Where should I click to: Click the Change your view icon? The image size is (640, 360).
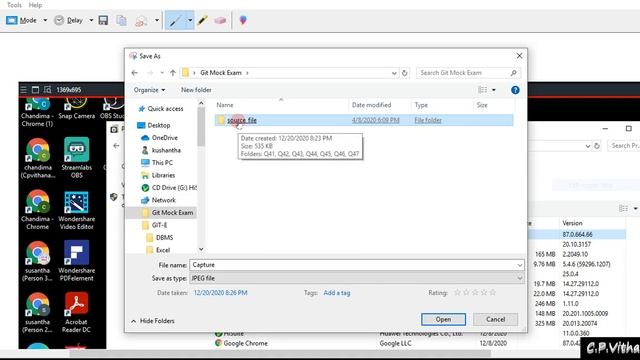coord(482,90)
